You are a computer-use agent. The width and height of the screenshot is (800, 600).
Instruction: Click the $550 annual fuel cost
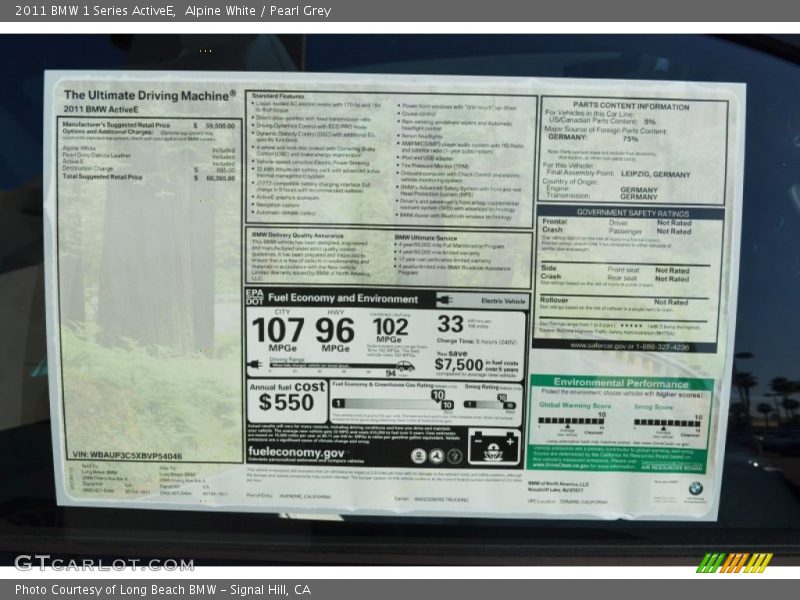[x=286, y=402]
